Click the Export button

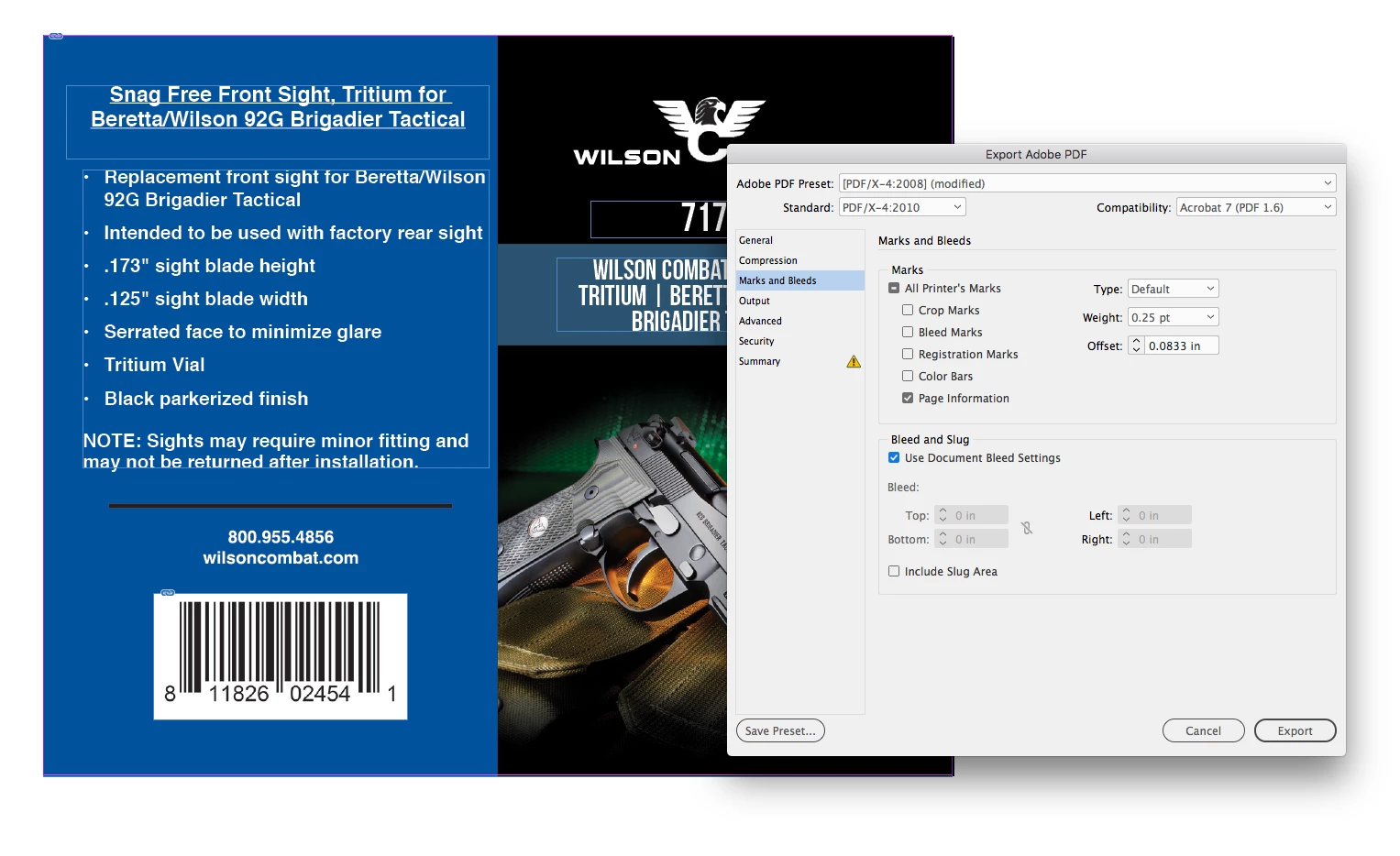[x=1295, y=730]
